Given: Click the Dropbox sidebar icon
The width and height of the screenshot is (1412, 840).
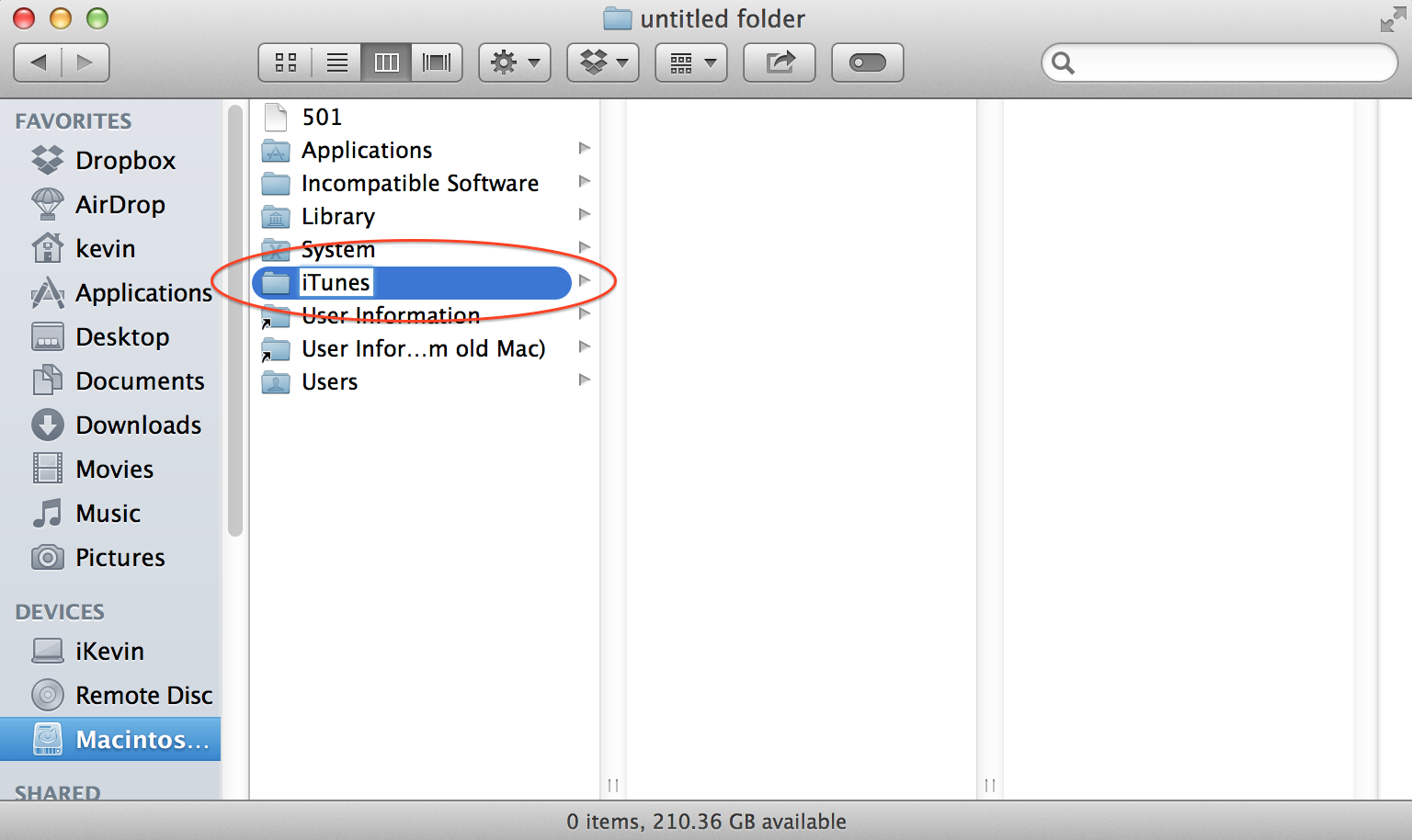Looking at the screenshot, I should tap(48, 160).
